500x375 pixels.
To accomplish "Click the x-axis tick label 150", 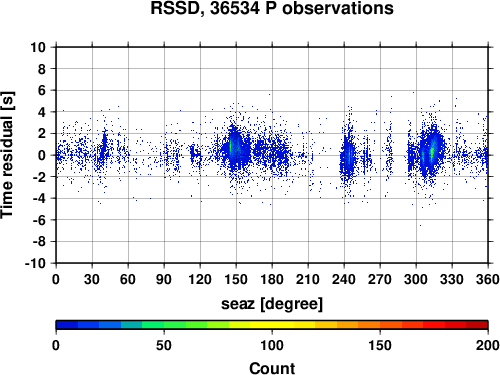I will click(x=236, y=279).
